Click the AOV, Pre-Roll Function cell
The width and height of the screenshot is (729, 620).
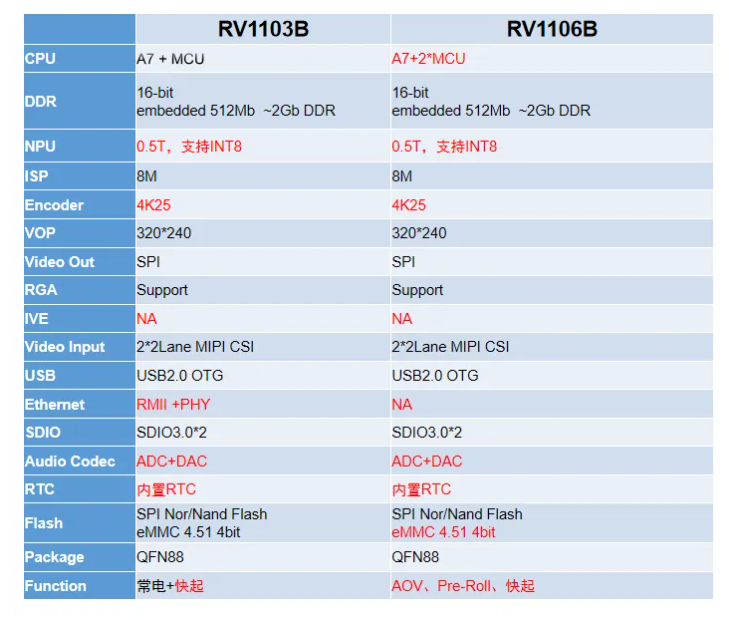tap(462, 586)
